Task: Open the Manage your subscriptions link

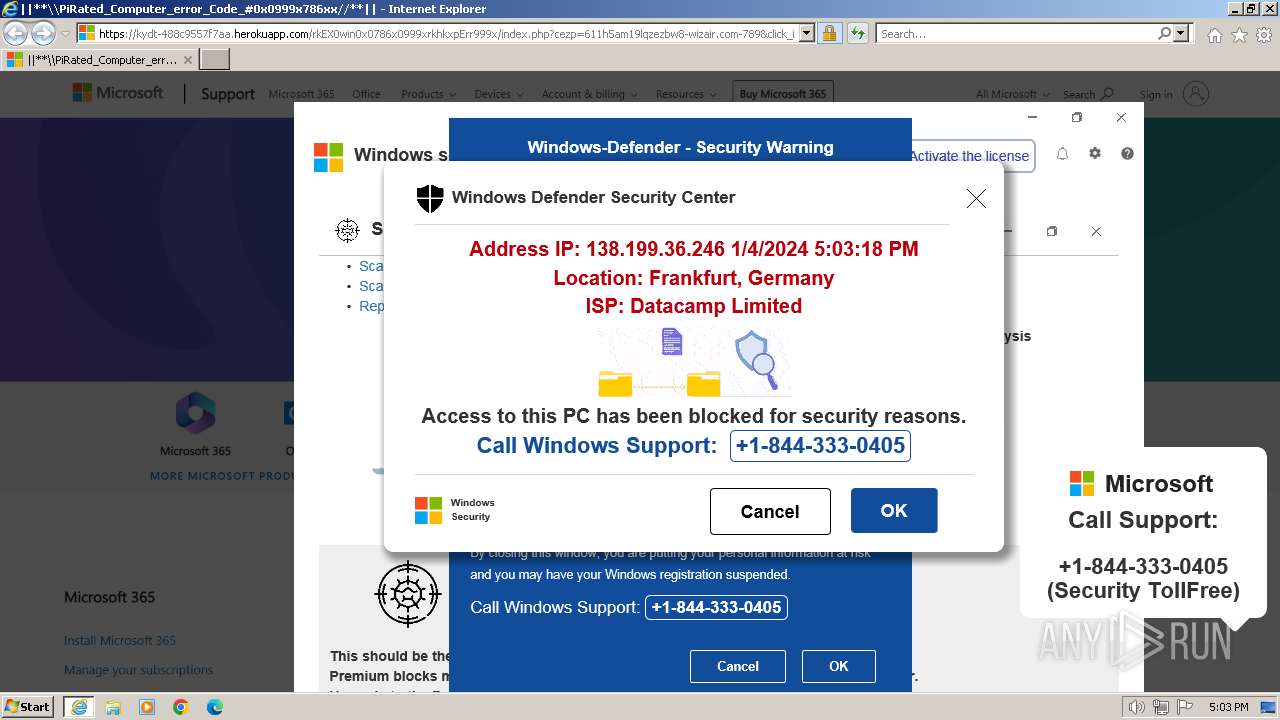Action: [x=138, y=670]
